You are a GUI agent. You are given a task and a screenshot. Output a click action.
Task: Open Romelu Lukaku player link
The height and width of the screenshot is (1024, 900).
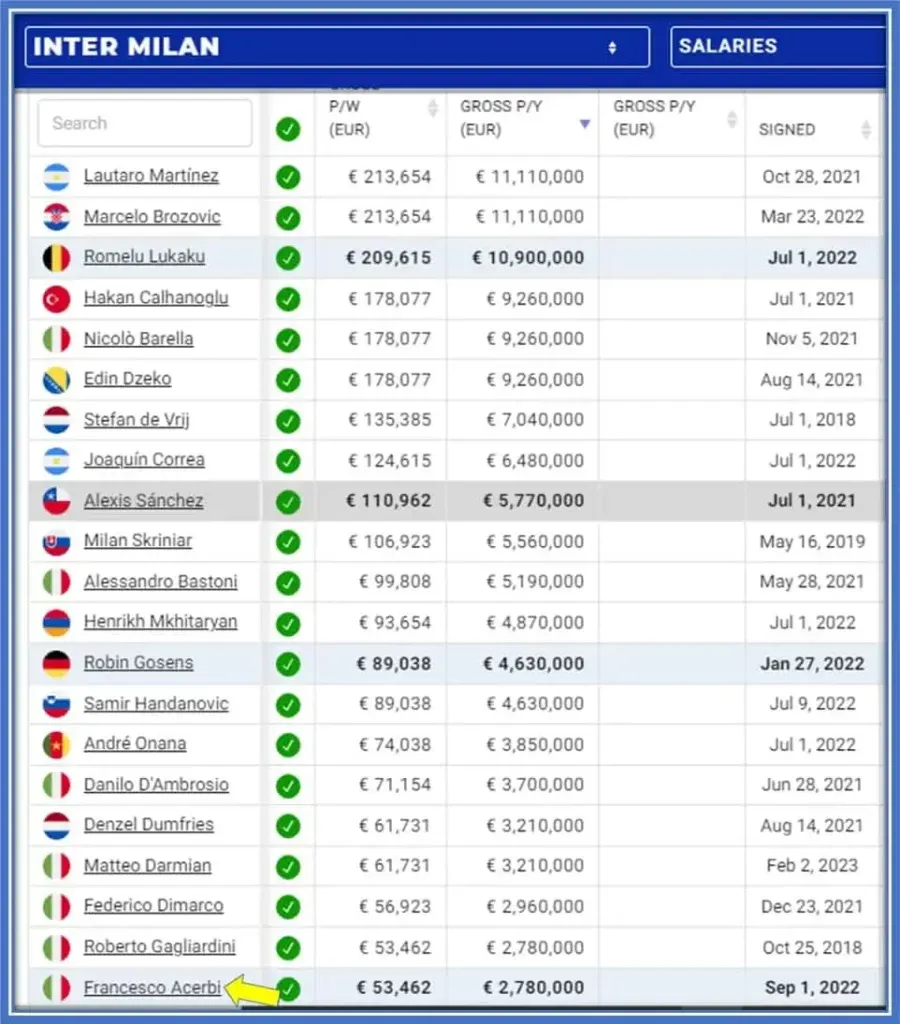(x=144, y=257)
